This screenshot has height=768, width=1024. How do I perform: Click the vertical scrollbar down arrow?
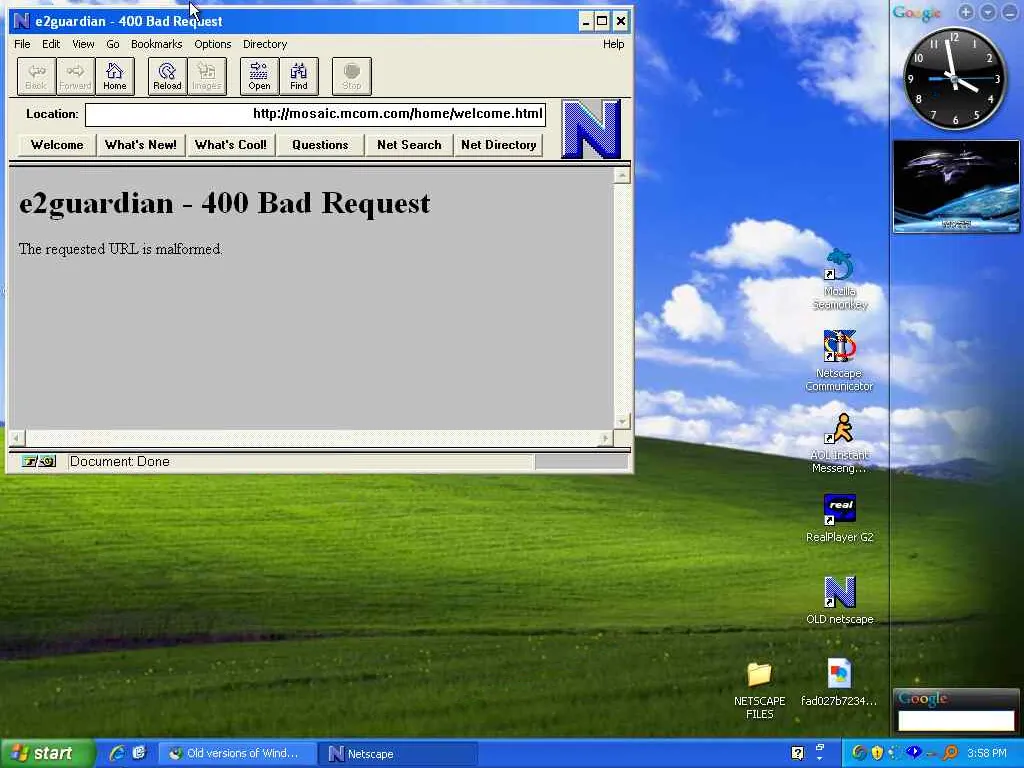coord(622,421)
